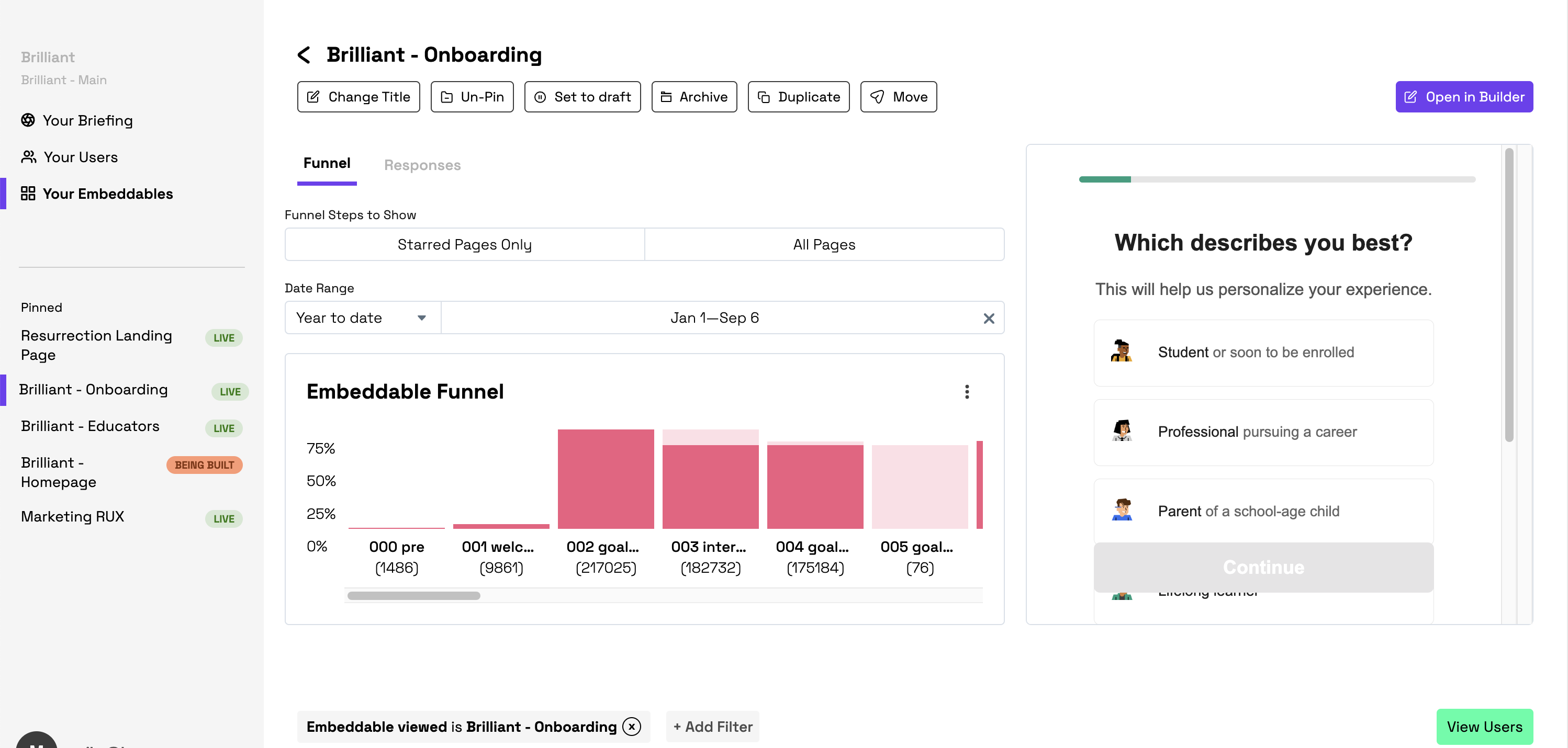
Task: Choose the Professional pursuing a career option
Action: (x=1263, y=432)
